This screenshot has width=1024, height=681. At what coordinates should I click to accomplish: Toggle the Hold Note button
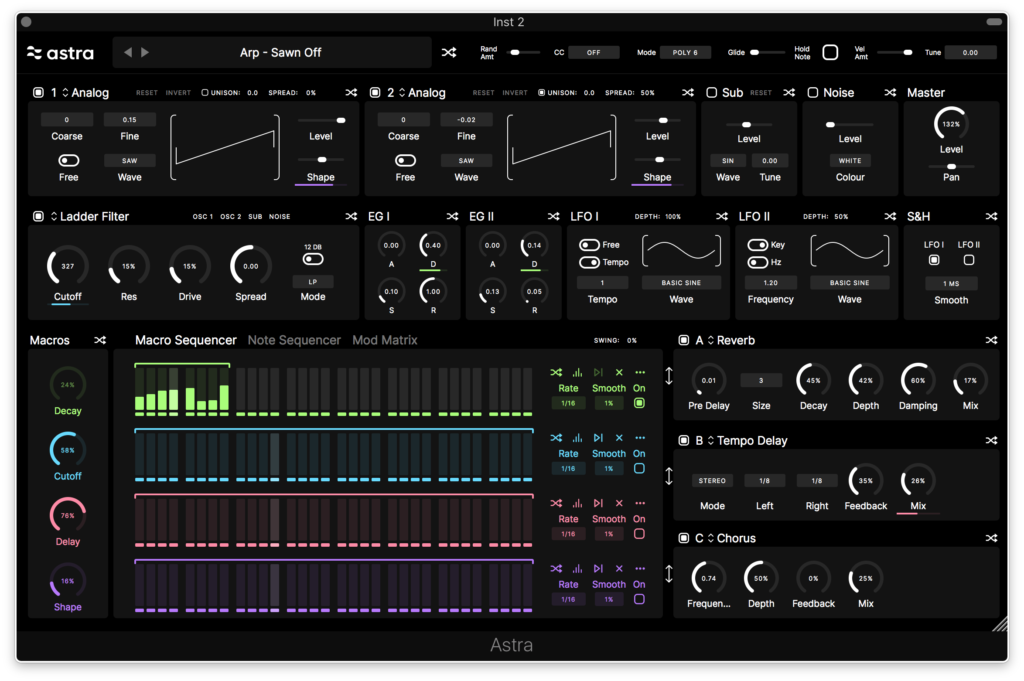click(x=830, y=52)
